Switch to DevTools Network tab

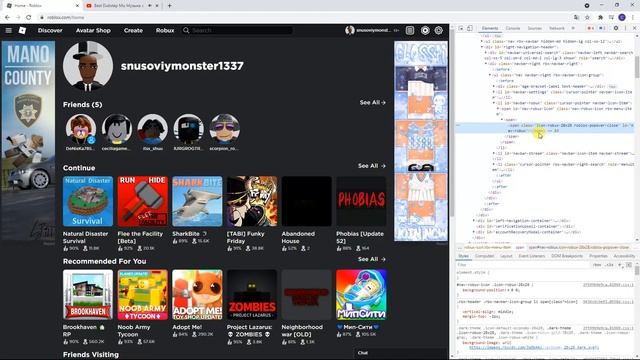(557, 28)
